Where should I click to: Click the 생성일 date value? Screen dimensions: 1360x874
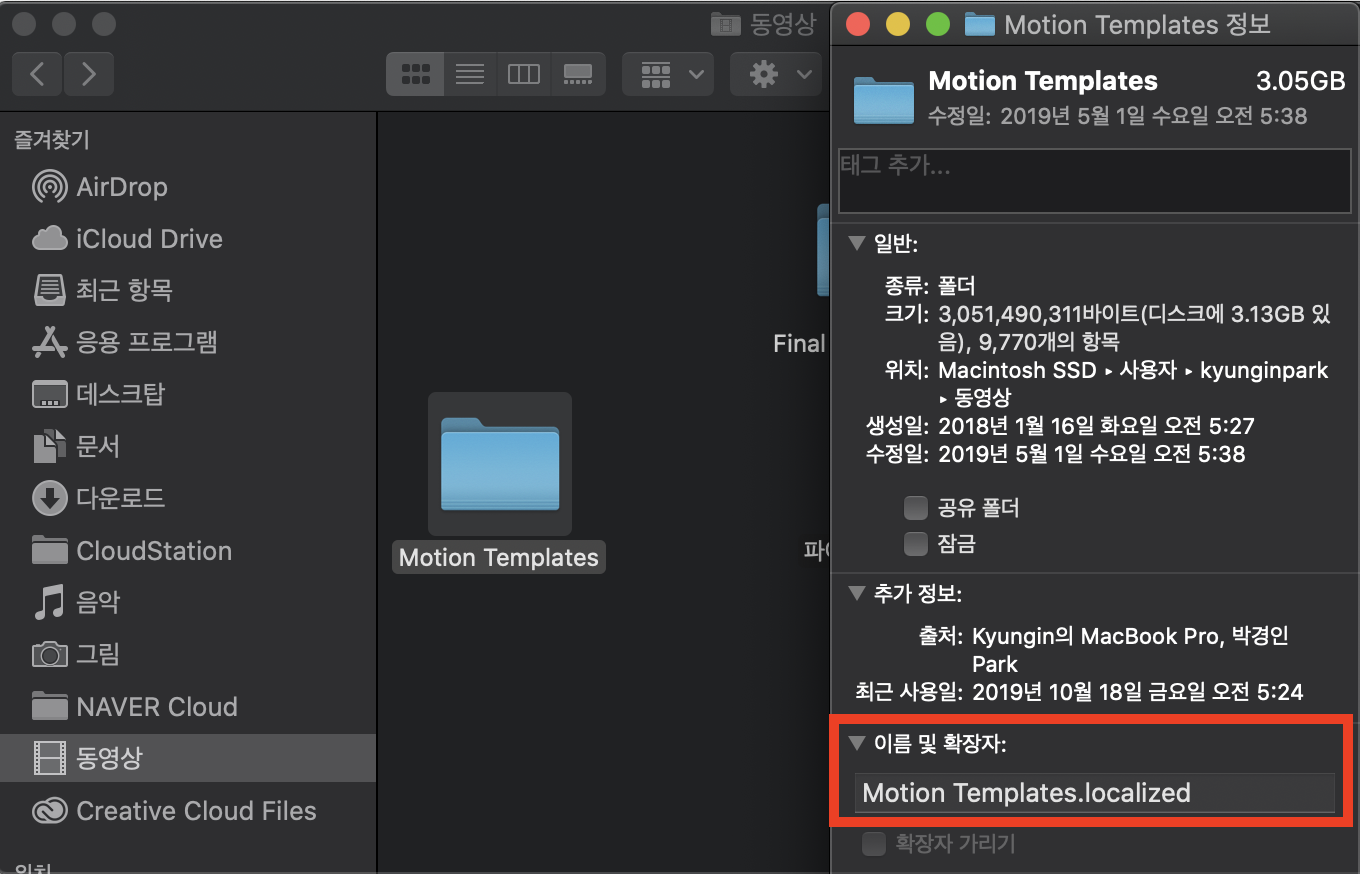[x=1096, y=426]
